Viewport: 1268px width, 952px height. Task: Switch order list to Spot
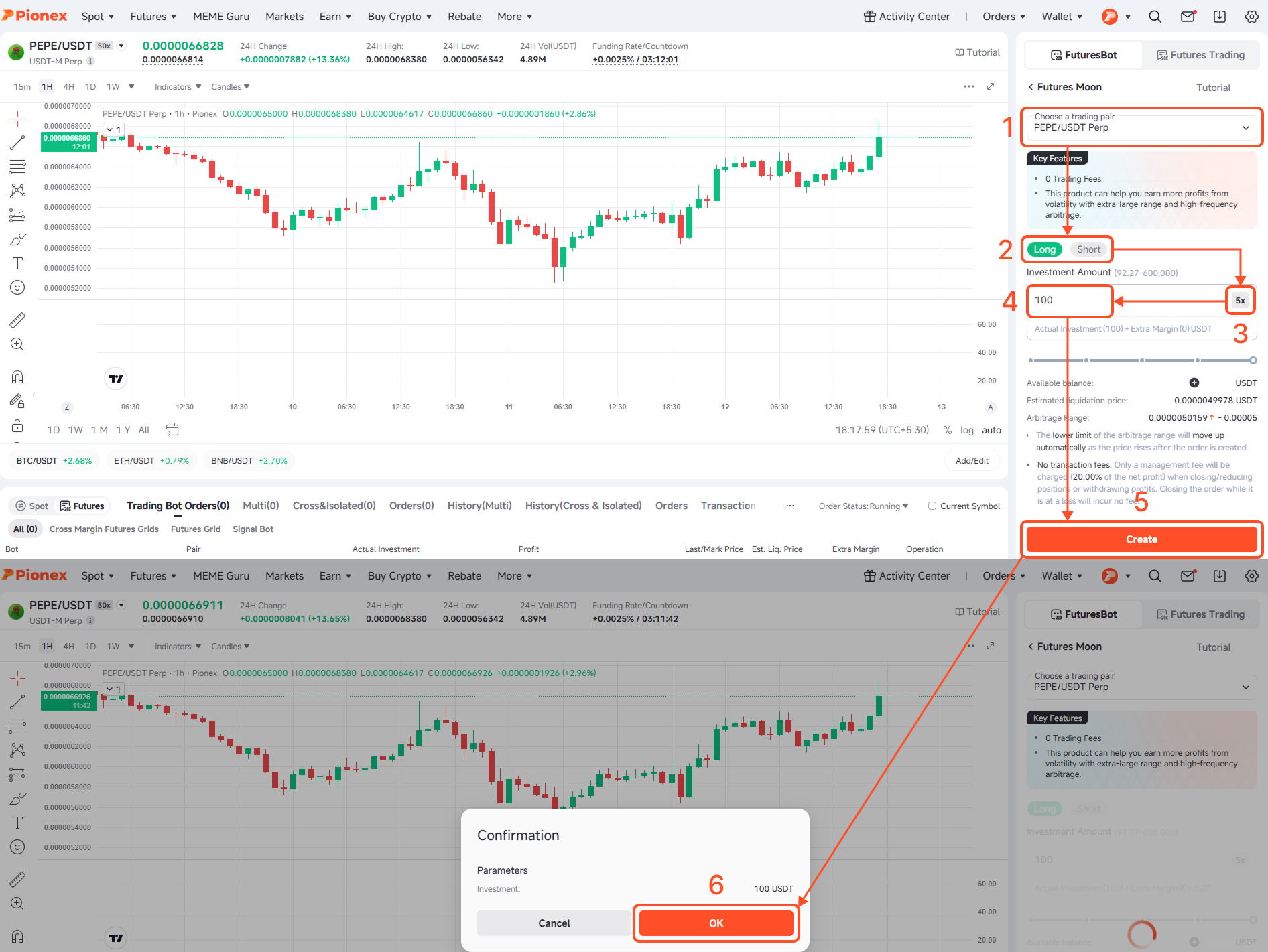pos(32,506)
